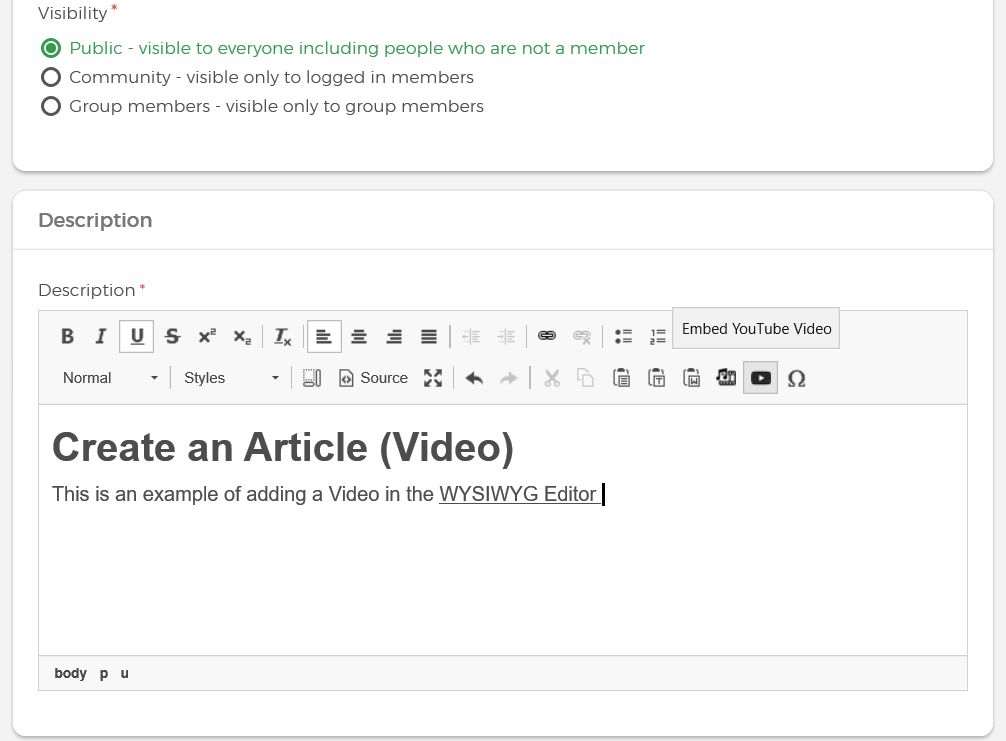Select Group members visibility
This screenshot has height=741, width=1006.
[x=51, y=105]
